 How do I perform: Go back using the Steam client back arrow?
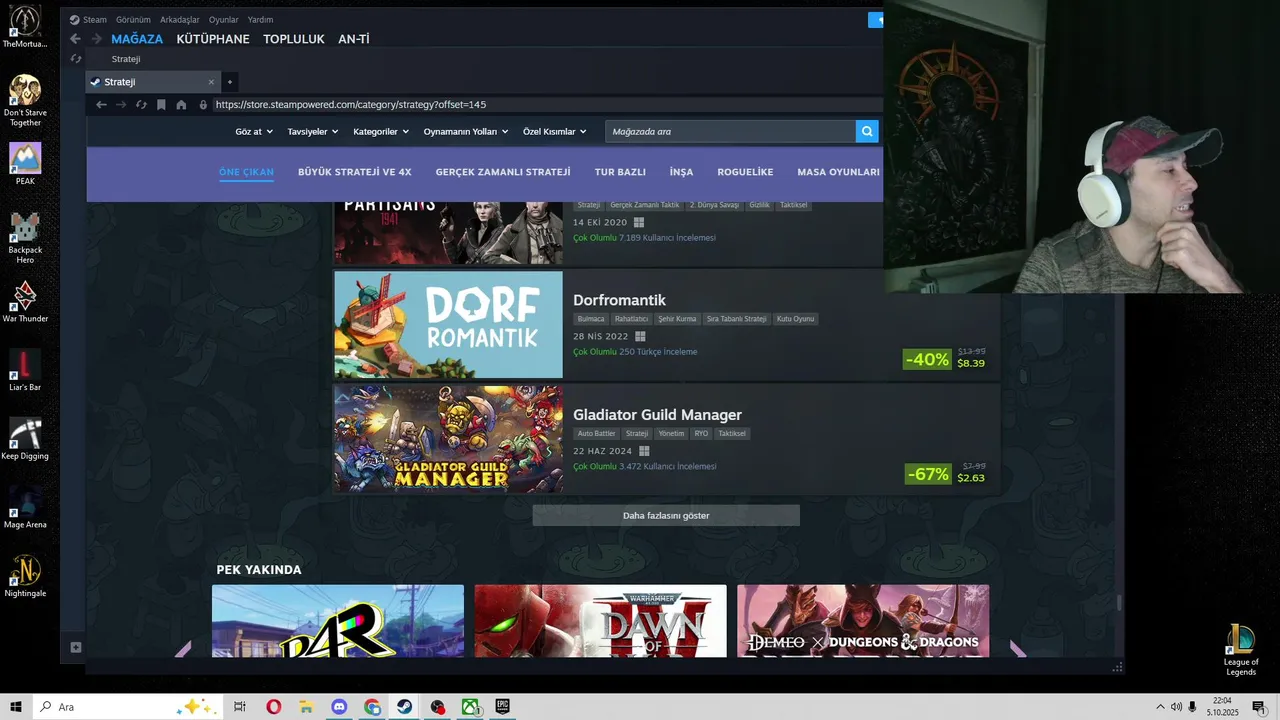click(x=75, y=39)
